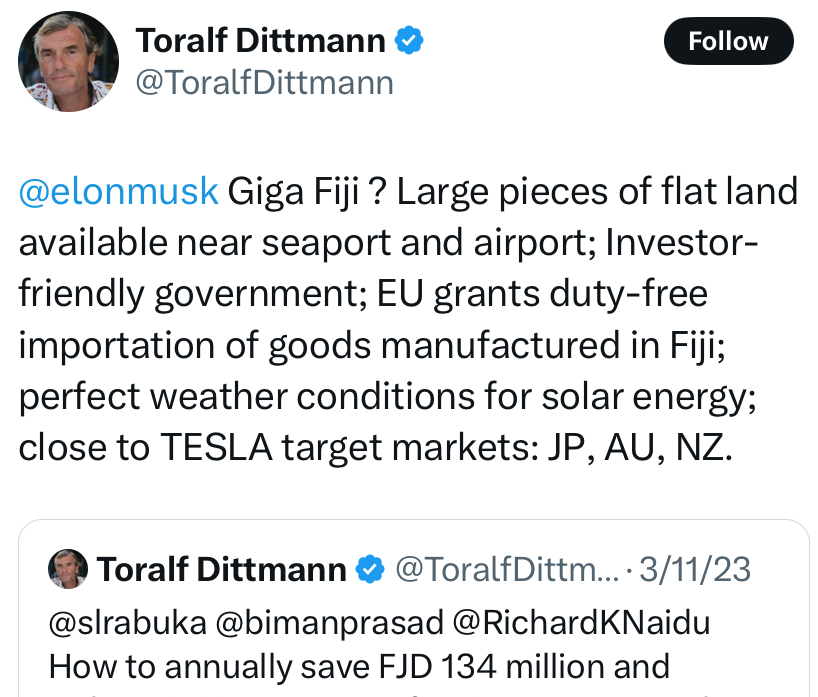The width and height of the screenshot is (818, 697).
Task: Click the verified badge beside the top name
Action: click(409, 41)
